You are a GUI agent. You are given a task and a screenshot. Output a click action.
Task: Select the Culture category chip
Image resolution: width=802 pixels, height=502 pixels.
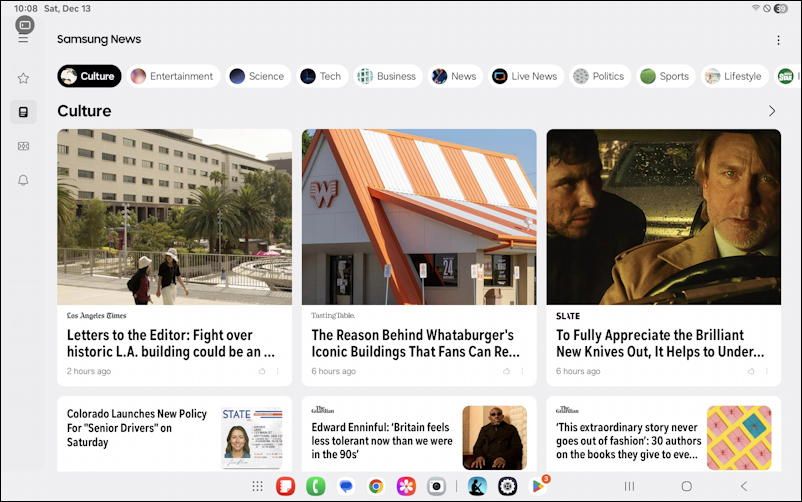pos(90,76)
